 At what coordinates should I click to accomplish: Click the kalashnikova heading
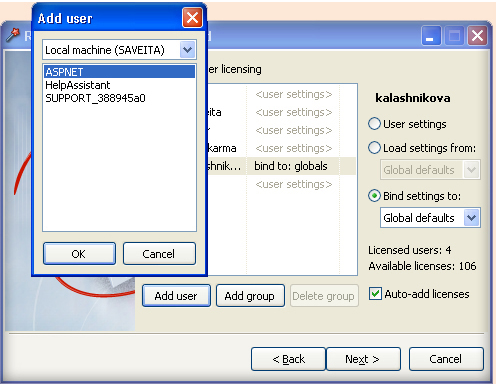point(413,98)
